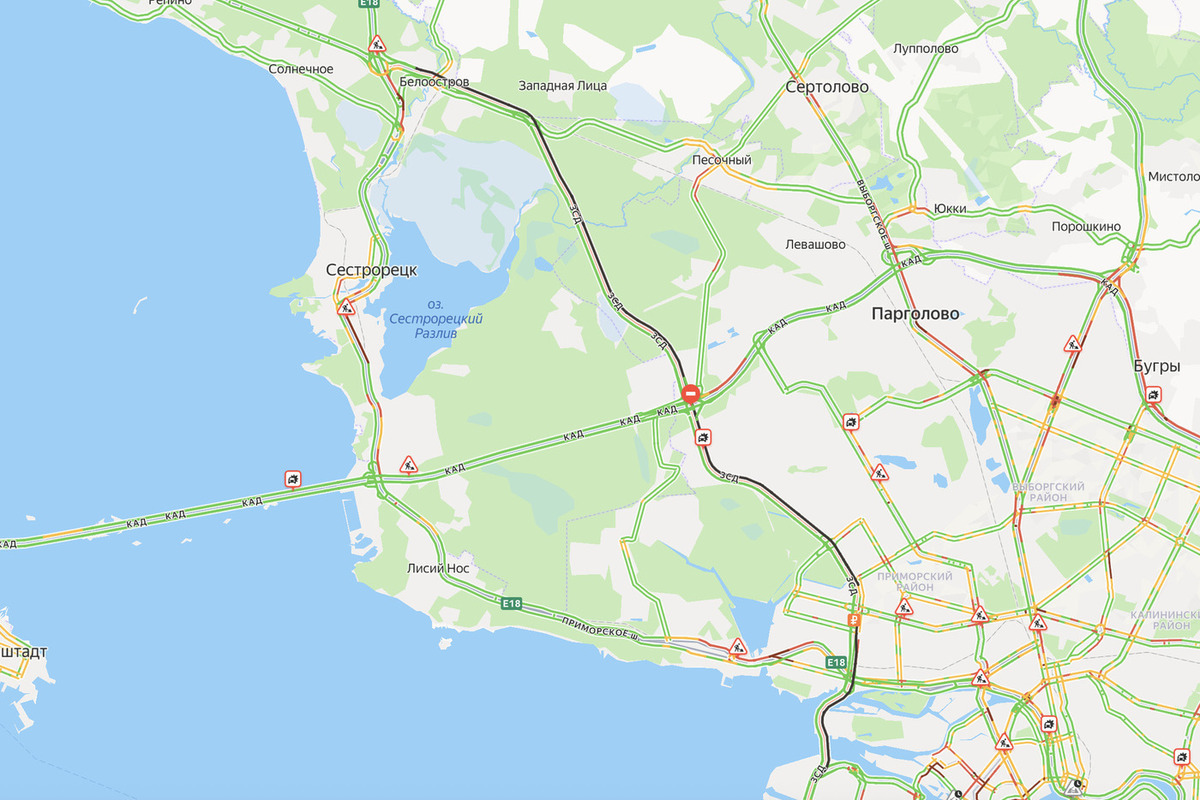The width and height of the screenshot is (1200, 800).
Task: Click the Западная Лица label
Action: tap(563, 85)
